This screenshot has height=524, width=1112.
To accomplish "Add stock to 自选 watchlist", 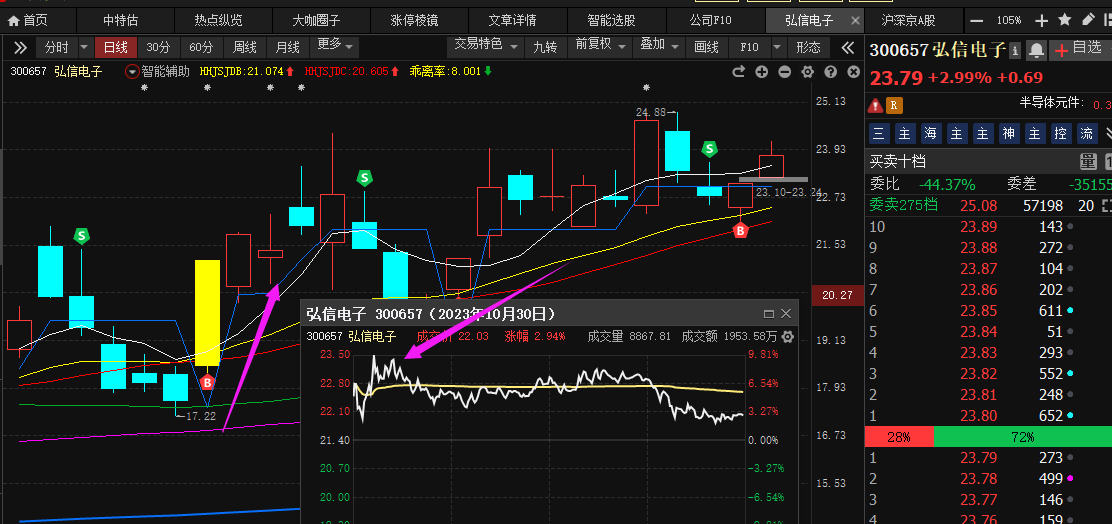I will click(x=1079, y=49).
